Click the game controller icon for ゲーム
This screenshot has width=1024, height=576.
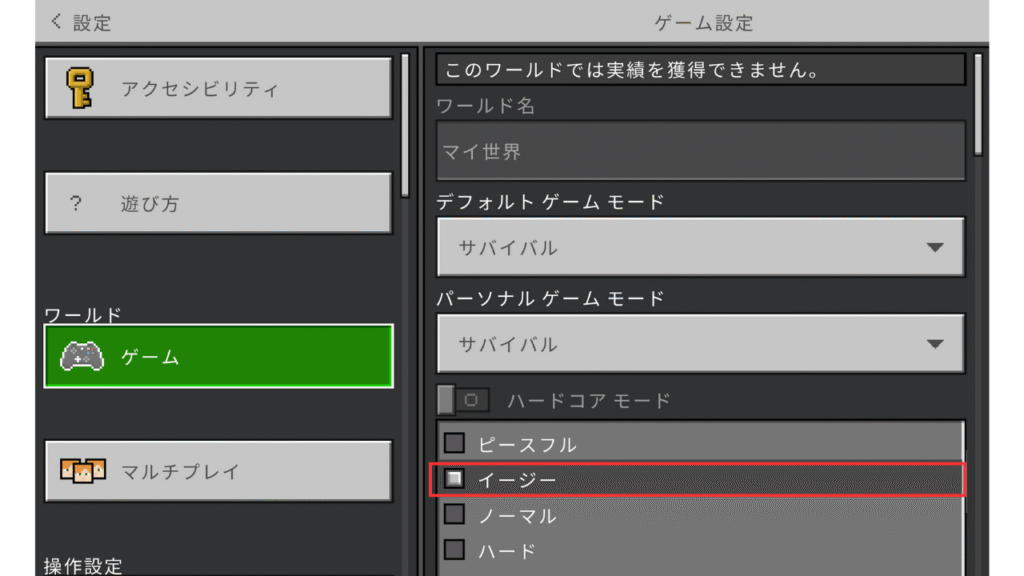83,356
